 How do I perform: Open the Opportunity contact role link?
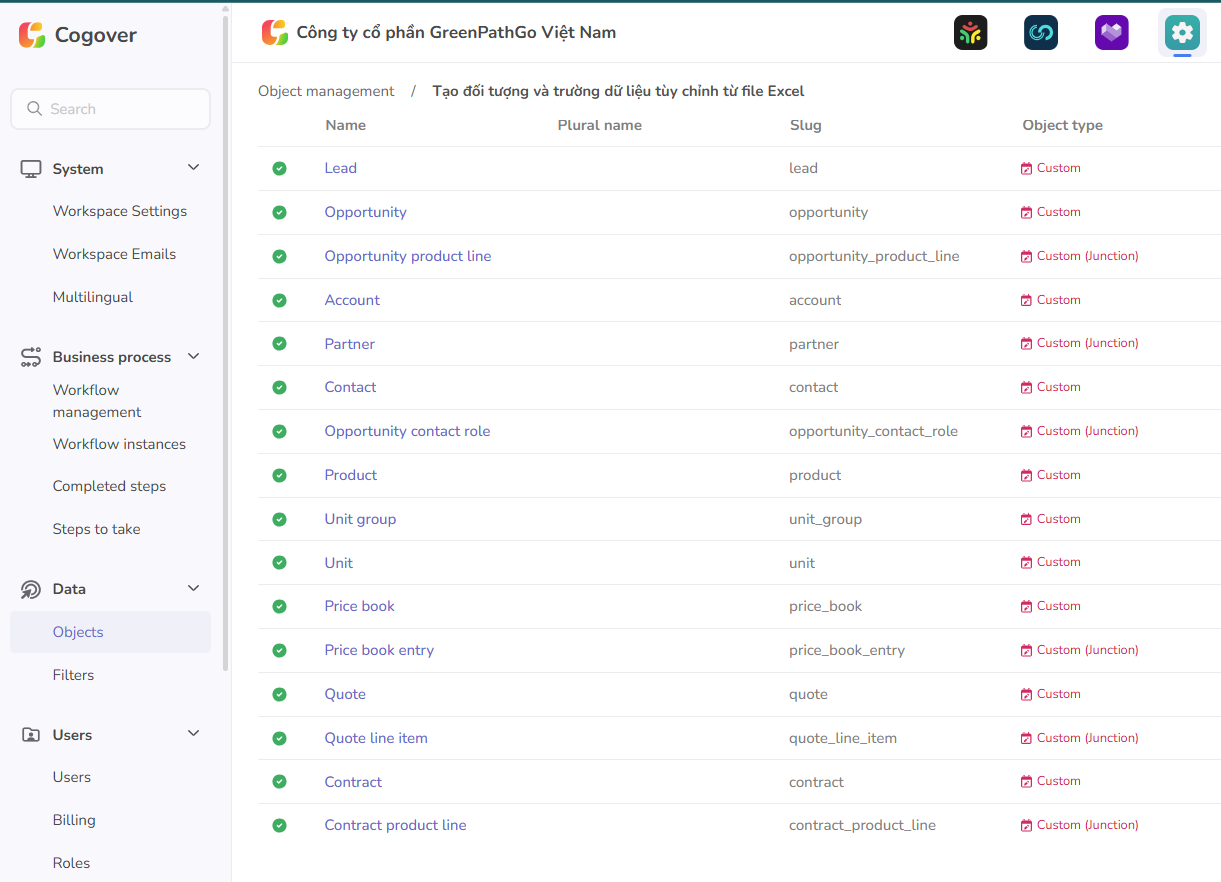[407, 431]
